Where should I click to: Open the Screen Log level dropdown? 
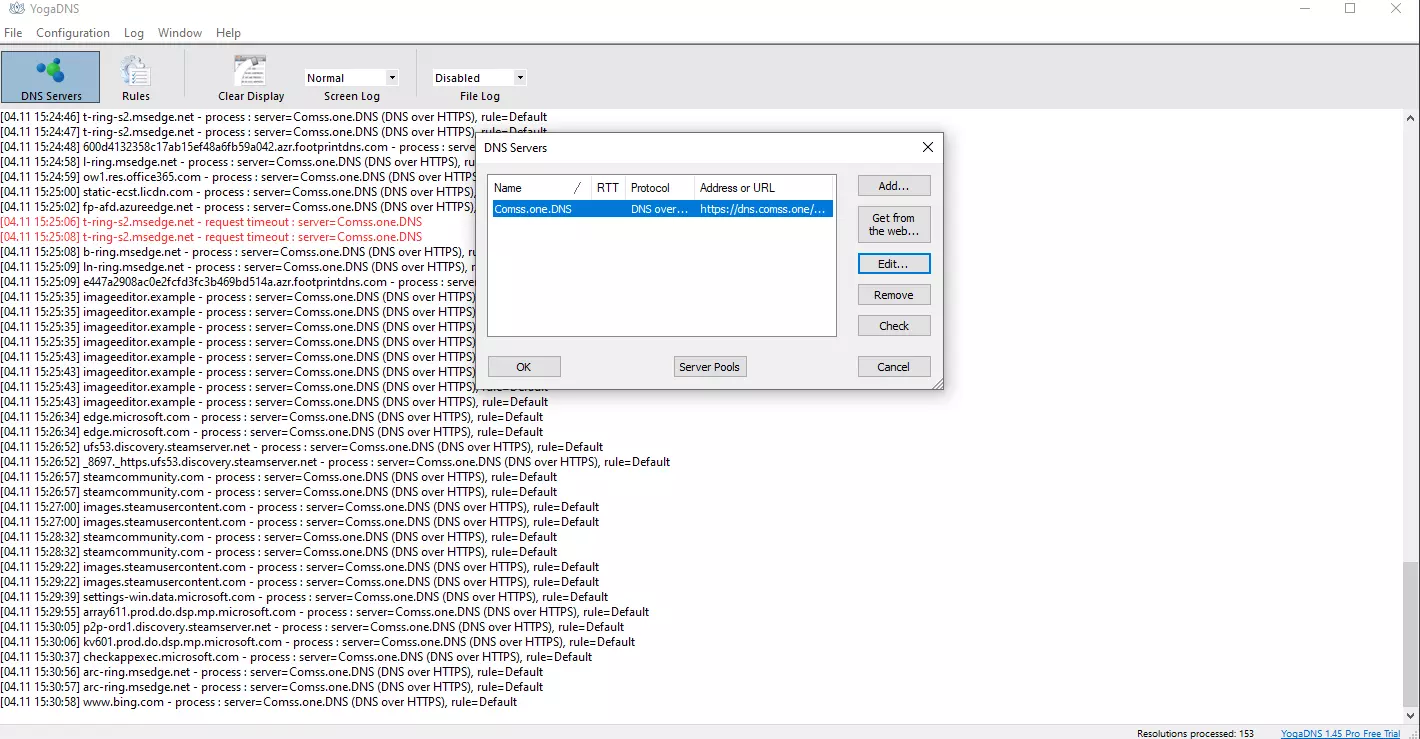click(x=352, y=78)
